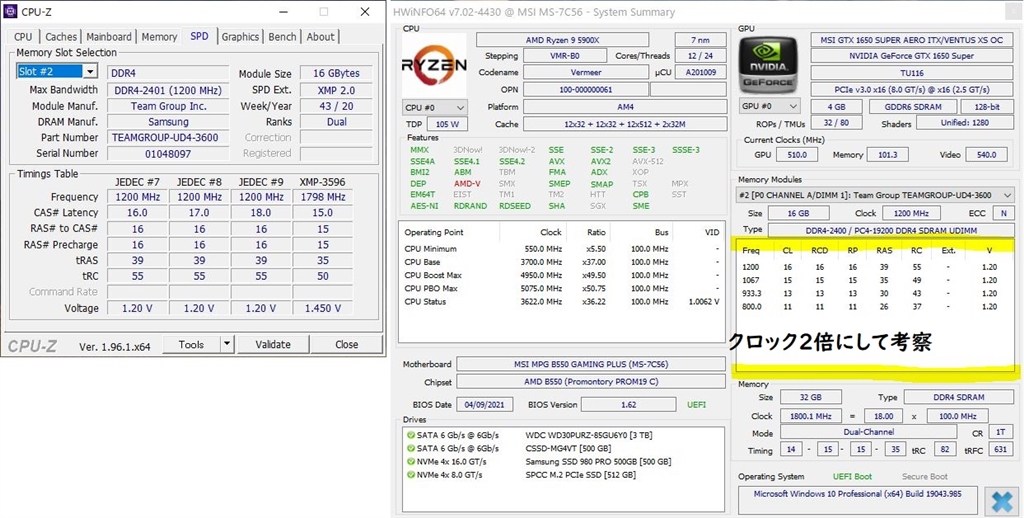Click the XMP-3596 frequency cell 1798 MHz

(x=323, y=197)
